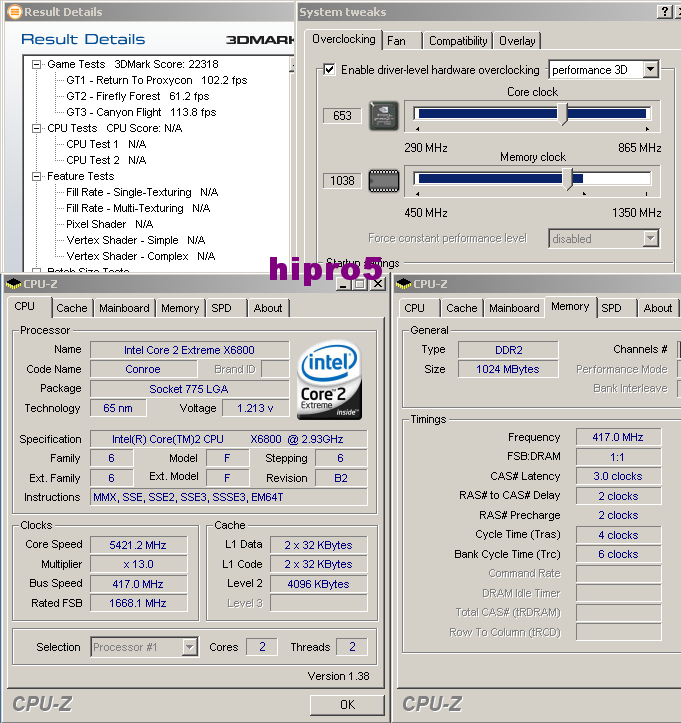Click the Multiplier value x 13.0
This screenshot has width=681, height=723.
click(138, 564)
